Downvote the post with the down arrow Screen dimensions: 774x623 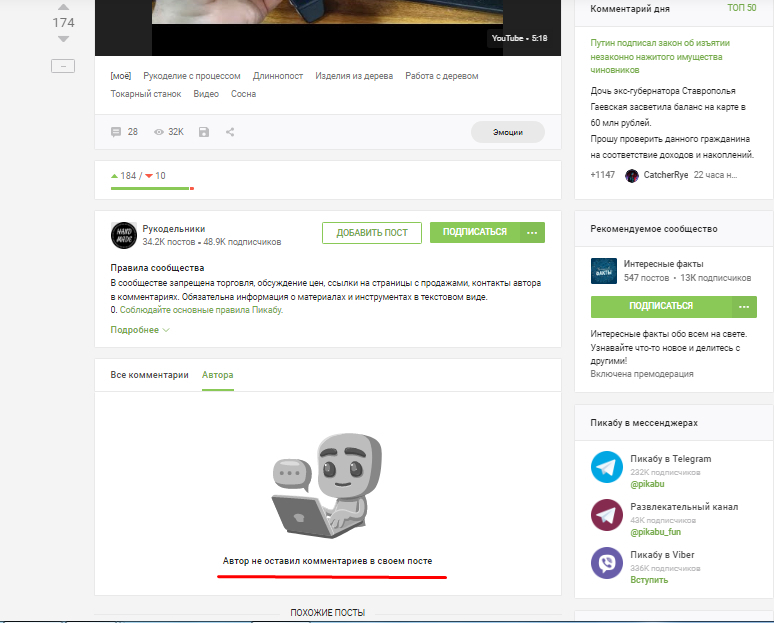pyautogui.click(x=63, y=39)
